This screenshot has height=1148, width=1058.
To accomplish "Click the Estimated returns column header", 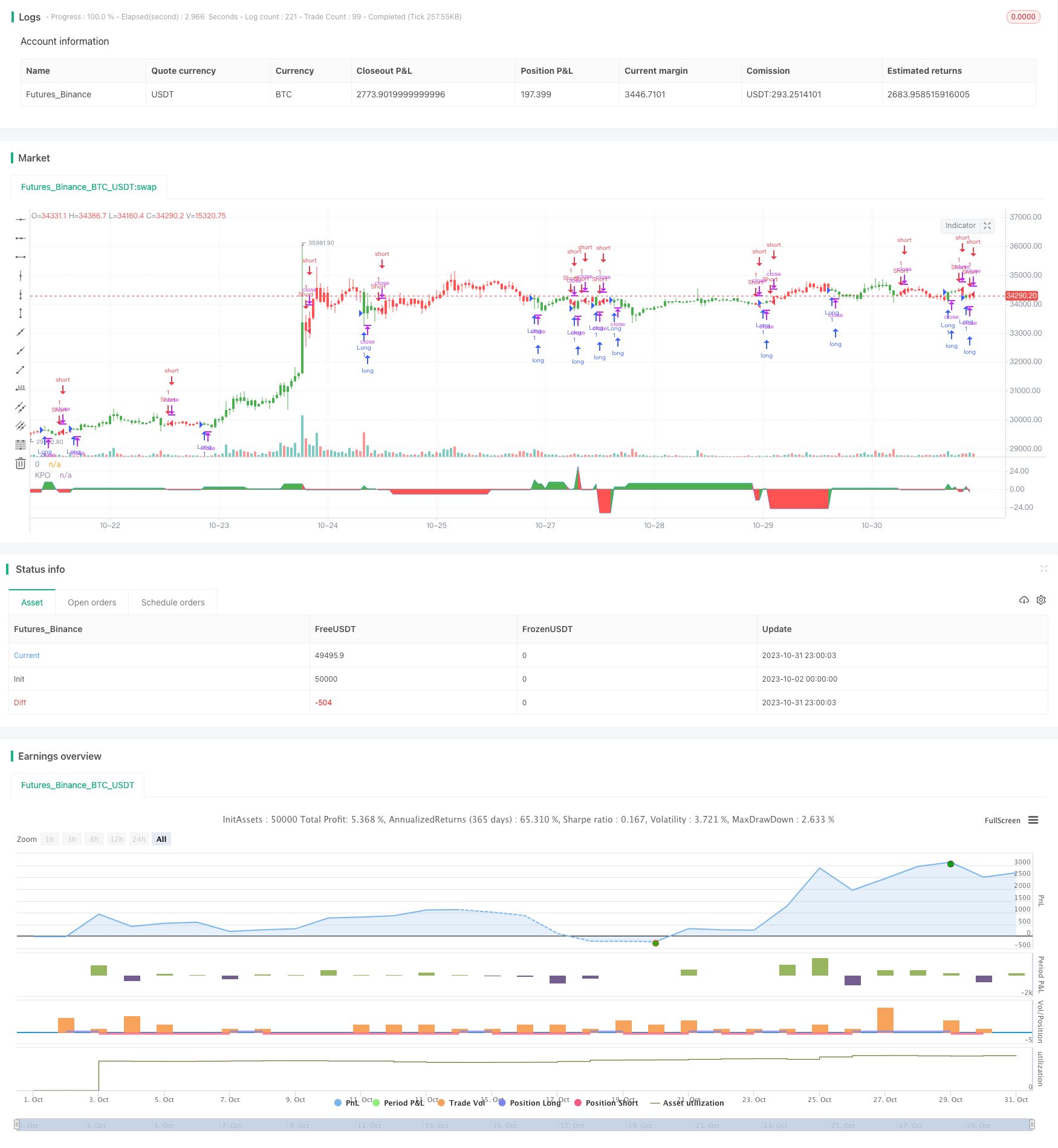I will (x=924, y=71).
